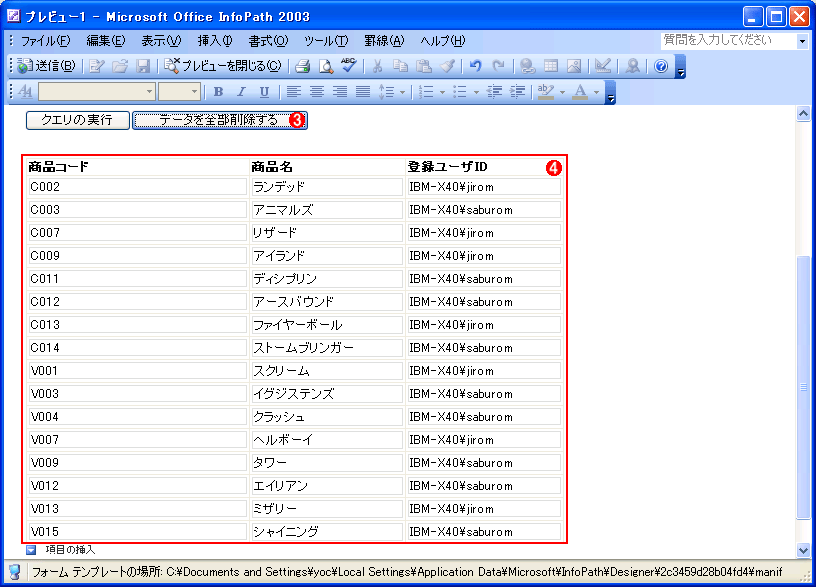
Task: Justify text alignment
Action: coord(363,92)
